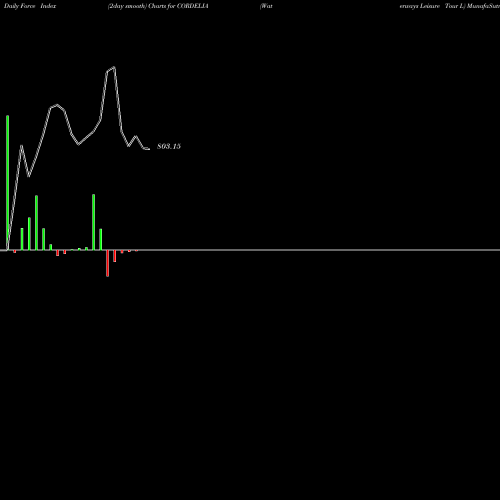This screenshot has height=500, width=500.
Task: Click the 808.15 price label
Action: click(169, 146)
